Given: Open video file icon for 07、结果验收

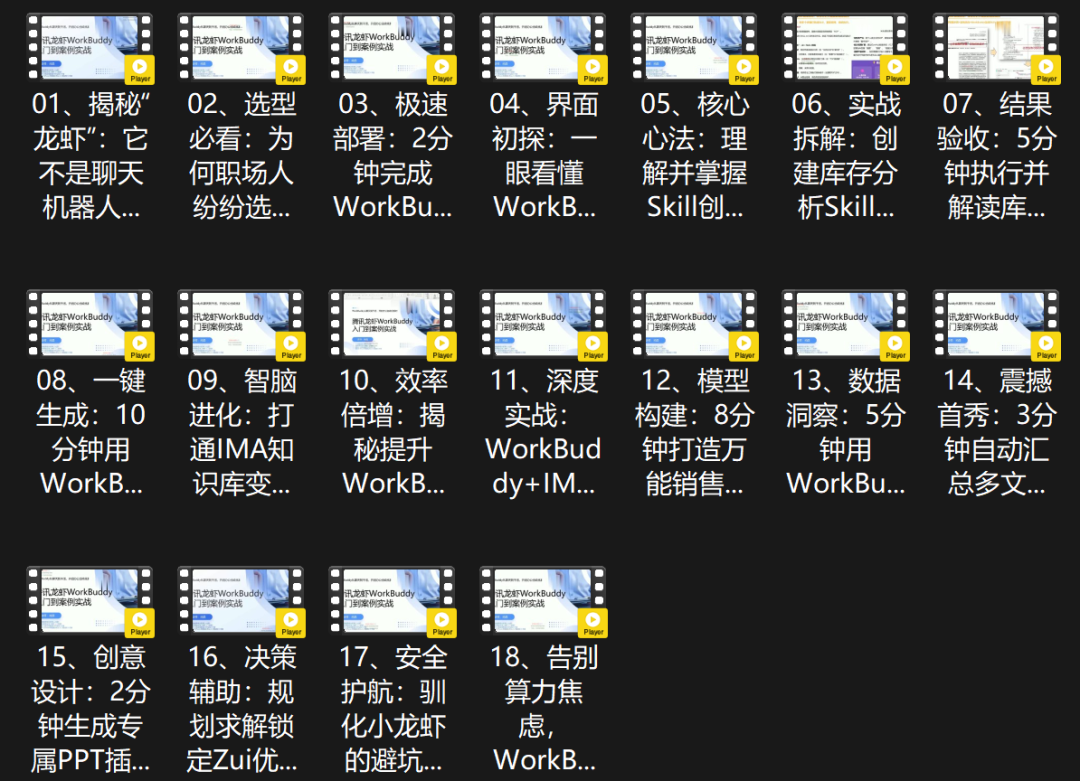Looking at the screenshot, I should [997, 48].
